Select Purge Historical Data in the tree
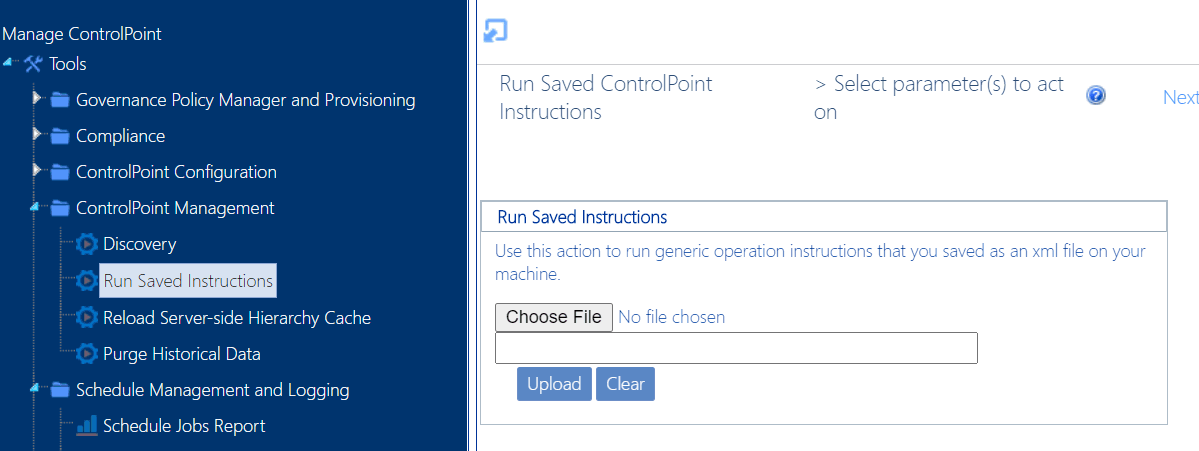 (181, 354)
